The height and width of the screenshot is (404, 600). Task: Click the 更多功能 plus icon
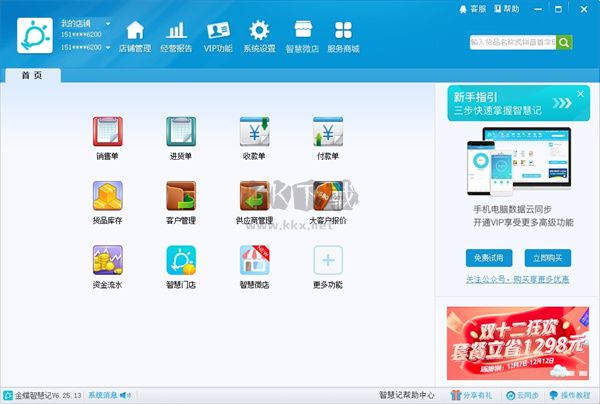[x=328, y=260]
